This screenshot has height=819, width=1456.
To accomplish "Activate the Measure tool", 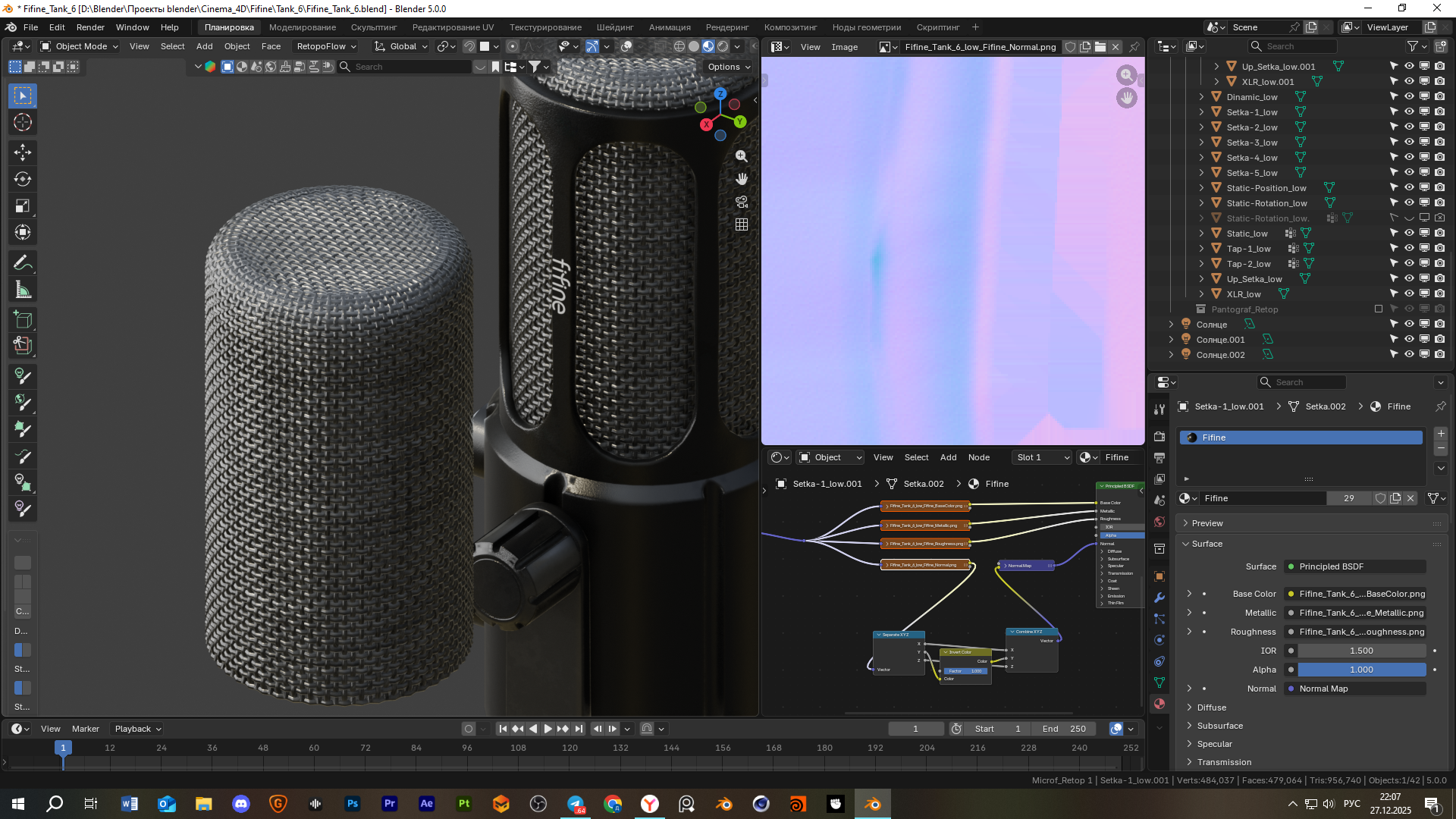I will pyautogui.click(x=23, y=290).
